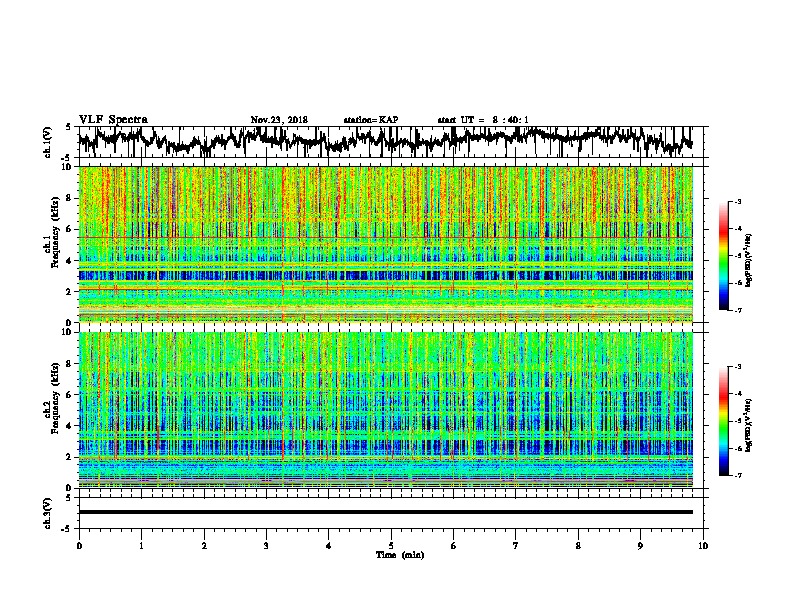Click the time axis tick label "7"
This screenshot has width=792, height=612.
coord(516,545)
